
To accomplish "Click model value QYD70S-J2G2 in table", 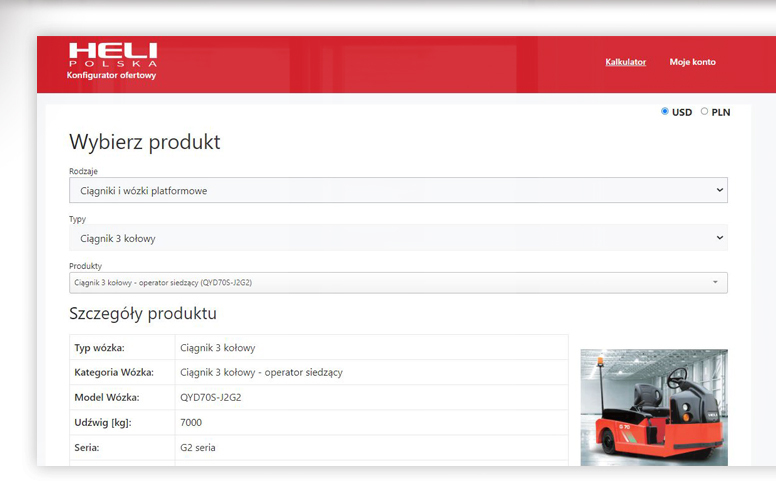I will pyautogui.click(x=210, y=397).
